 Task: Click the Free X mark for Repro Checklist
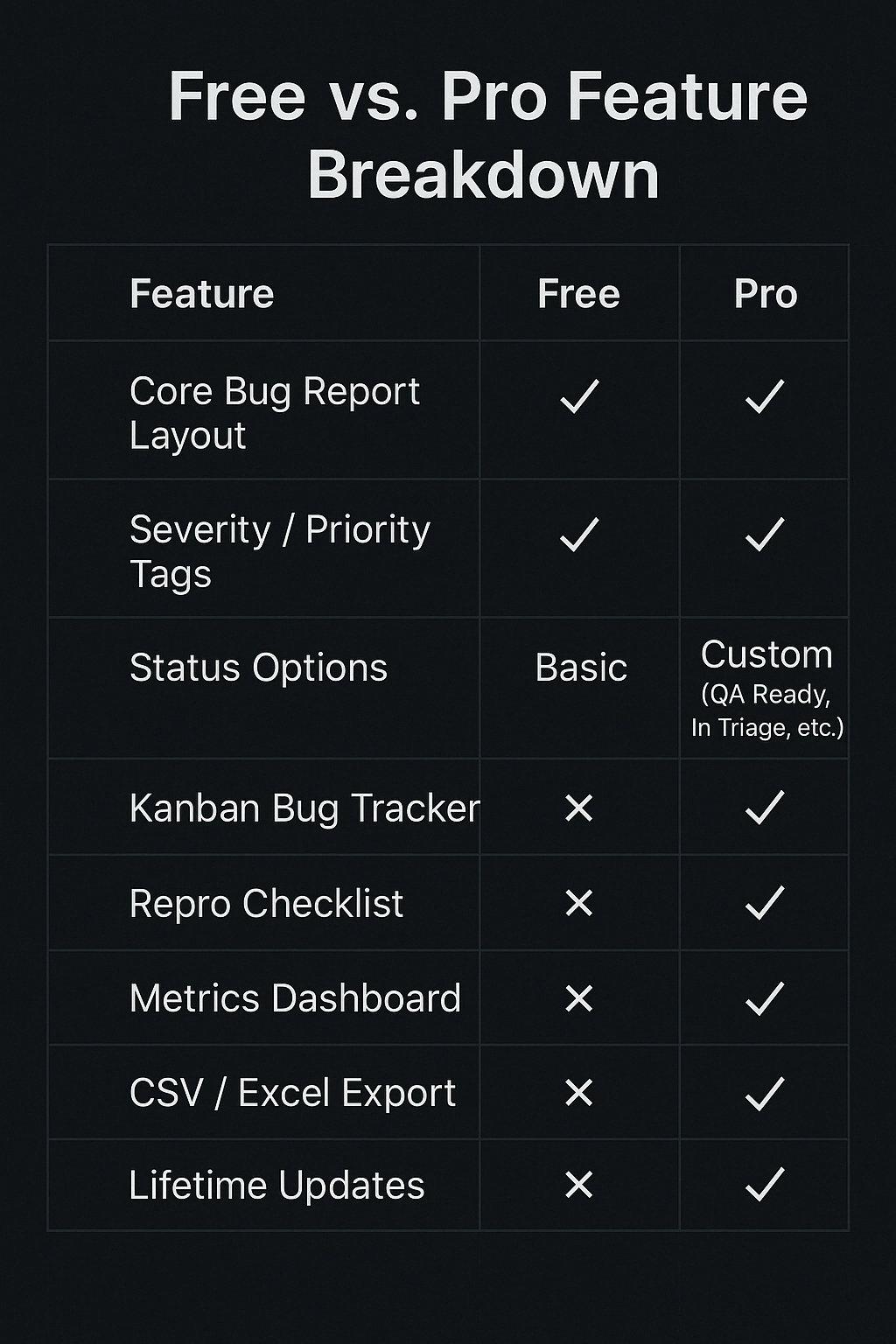579,903
